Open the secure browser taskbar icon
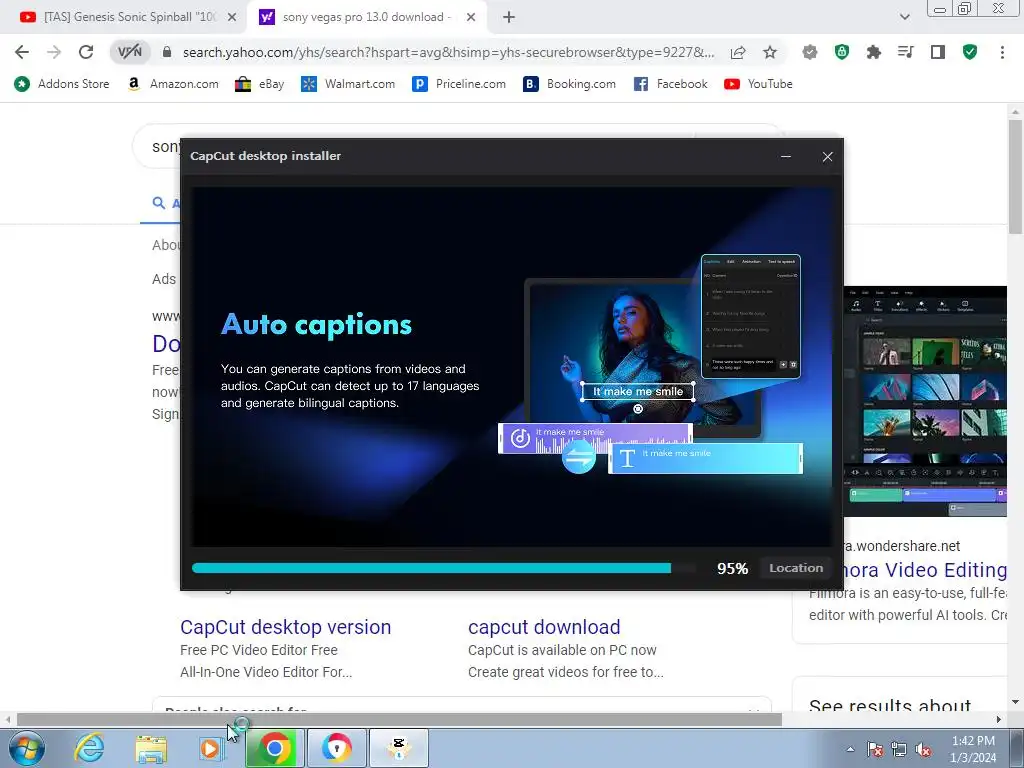1024x768 pixels. (x=336, y=748)
